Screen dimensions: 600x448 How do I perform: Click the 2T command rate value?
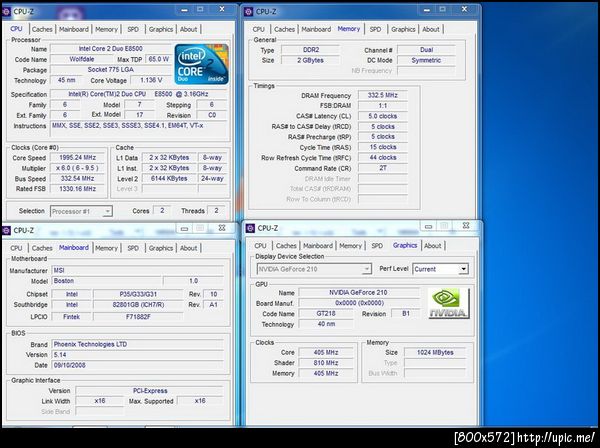pyautogui.click(x=383, y=168)
